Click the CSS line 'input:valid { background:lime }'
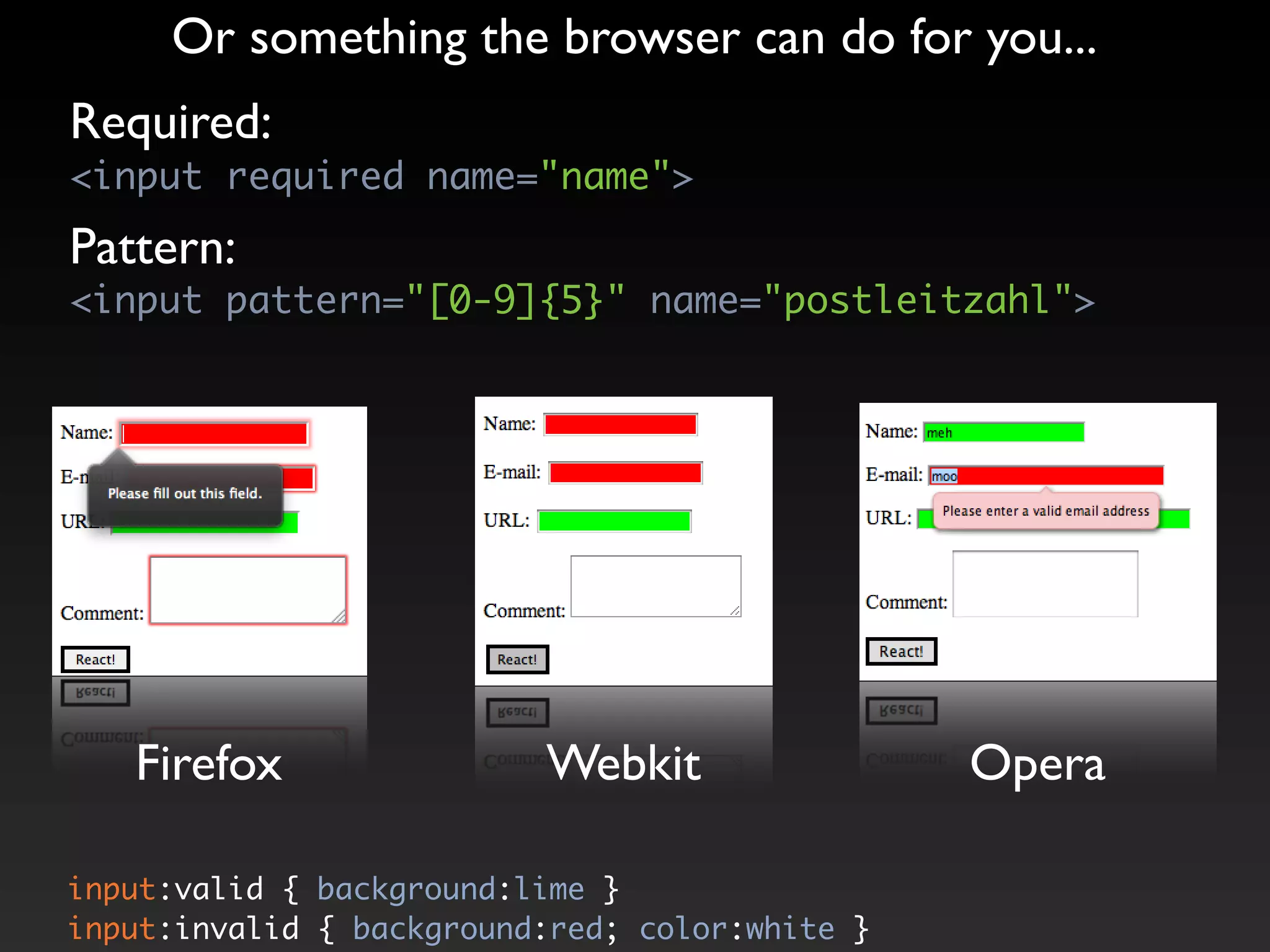This screenshot has width=1270, height=952. point(344,889)
